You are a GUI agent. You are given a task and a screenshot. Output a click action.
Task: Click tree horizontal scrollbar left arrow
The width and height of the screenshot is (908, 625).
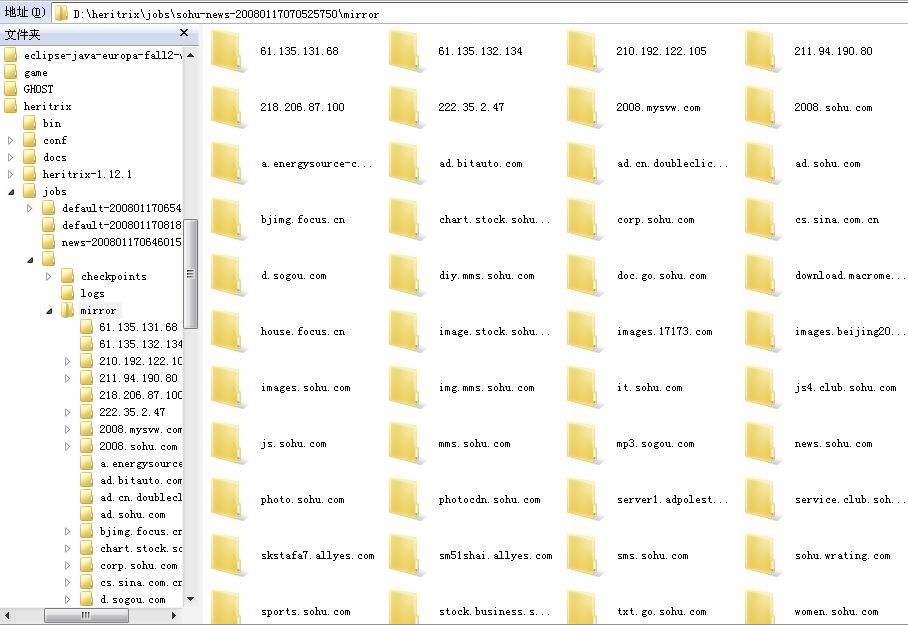click(x=7, y=615)
